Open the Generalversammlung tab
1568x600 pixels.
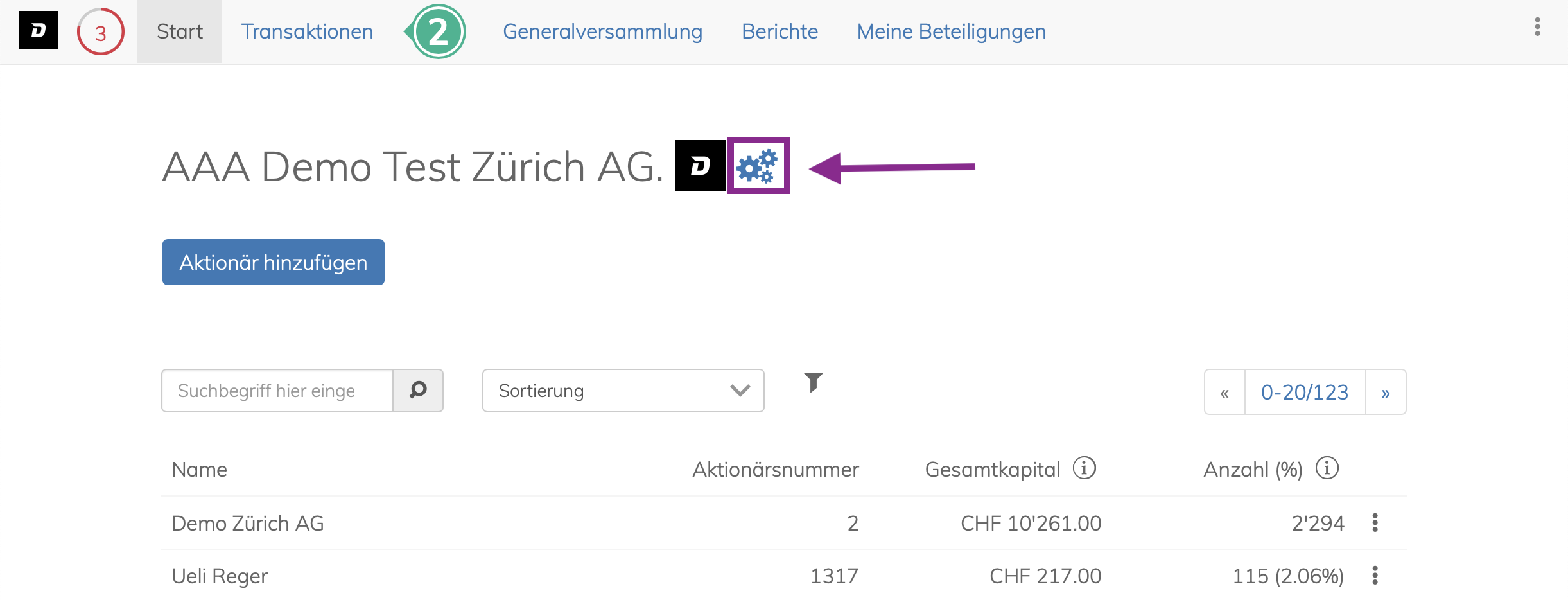point(602,31)
